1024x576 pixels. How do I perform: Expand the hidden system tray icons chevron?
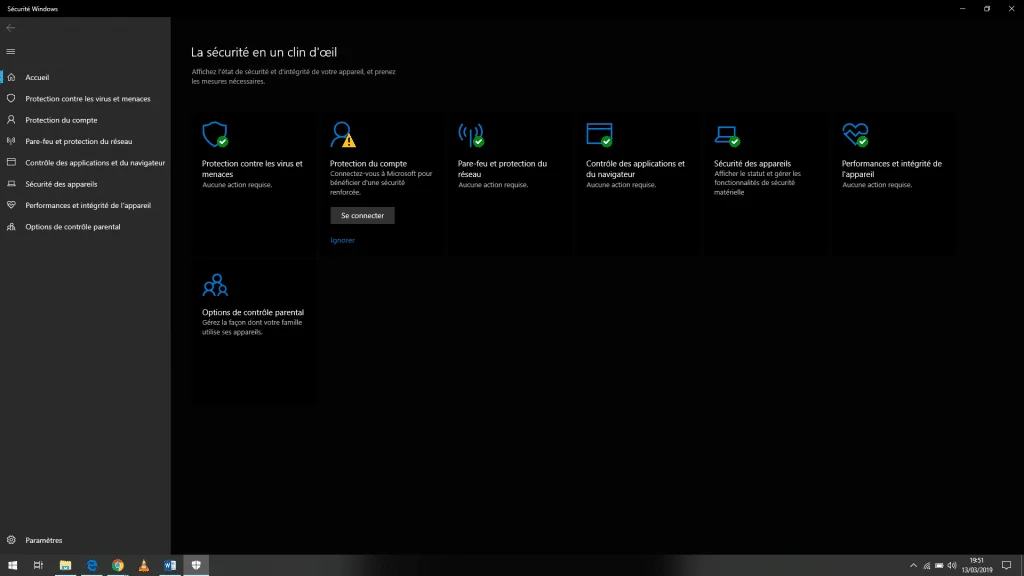(913, 566)
